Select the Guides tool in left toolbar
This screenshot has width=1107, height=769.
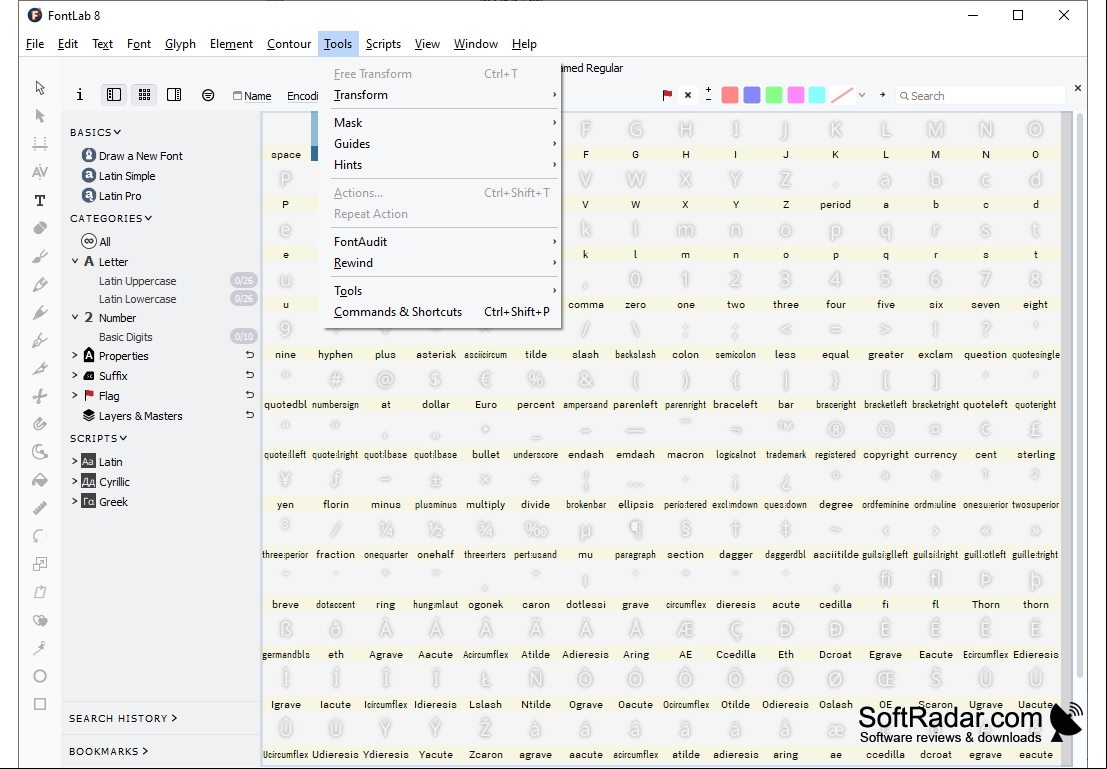tap(40, 144)
